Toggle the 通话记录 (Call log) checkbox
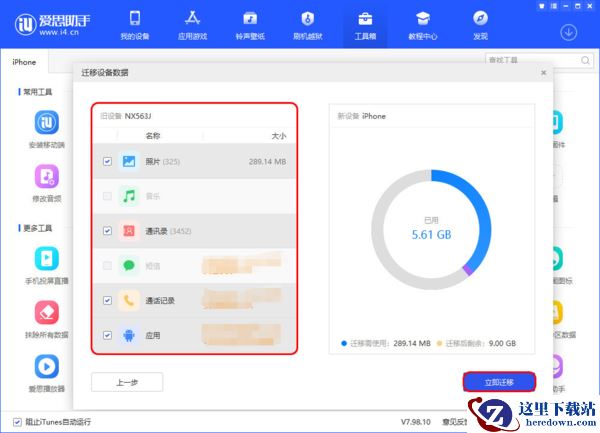The height and width of the screenshot is (433, 600). point(108,300)
